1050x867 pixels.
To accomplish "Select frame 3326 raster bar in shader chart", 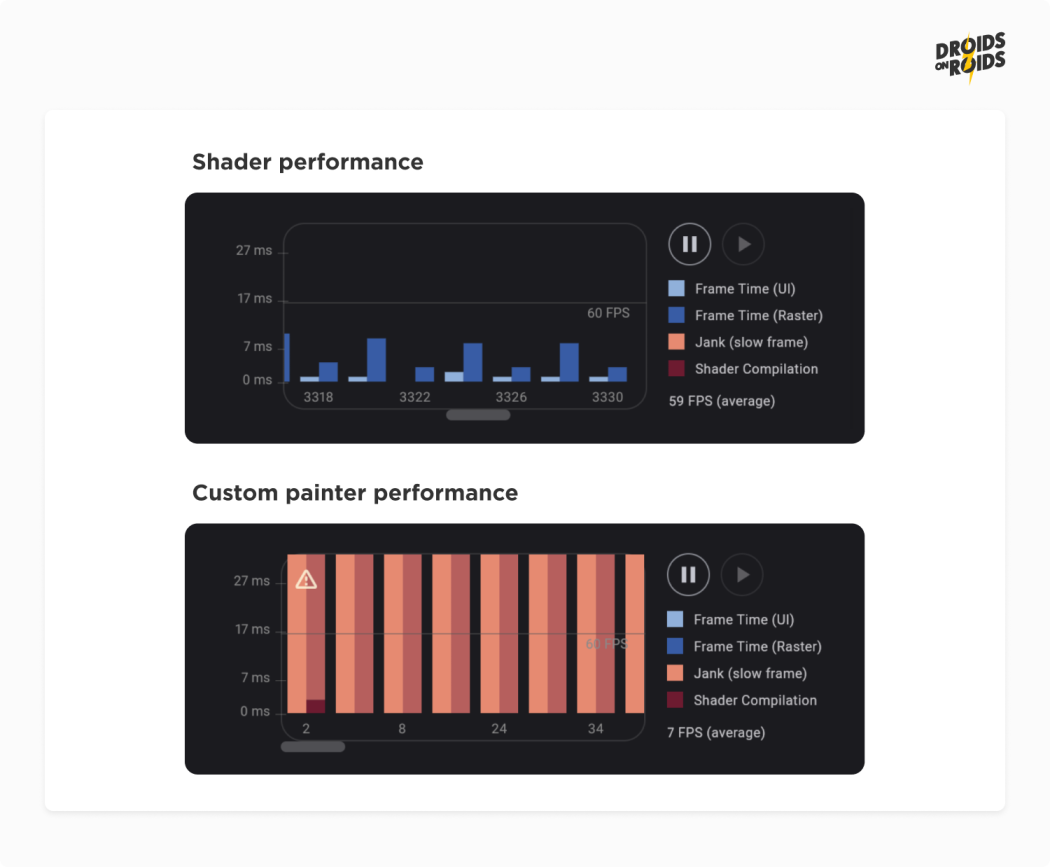I will coord(521,374).
